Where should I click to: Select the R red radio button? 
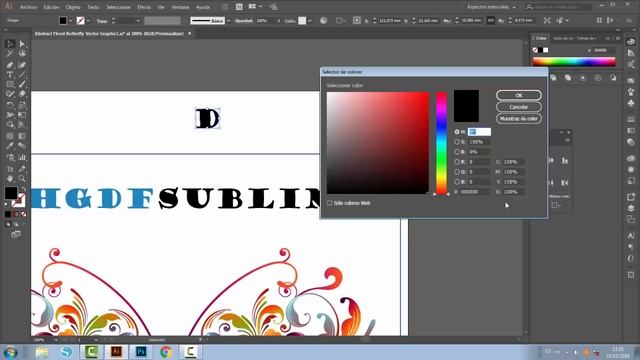(x=457, y=162)
